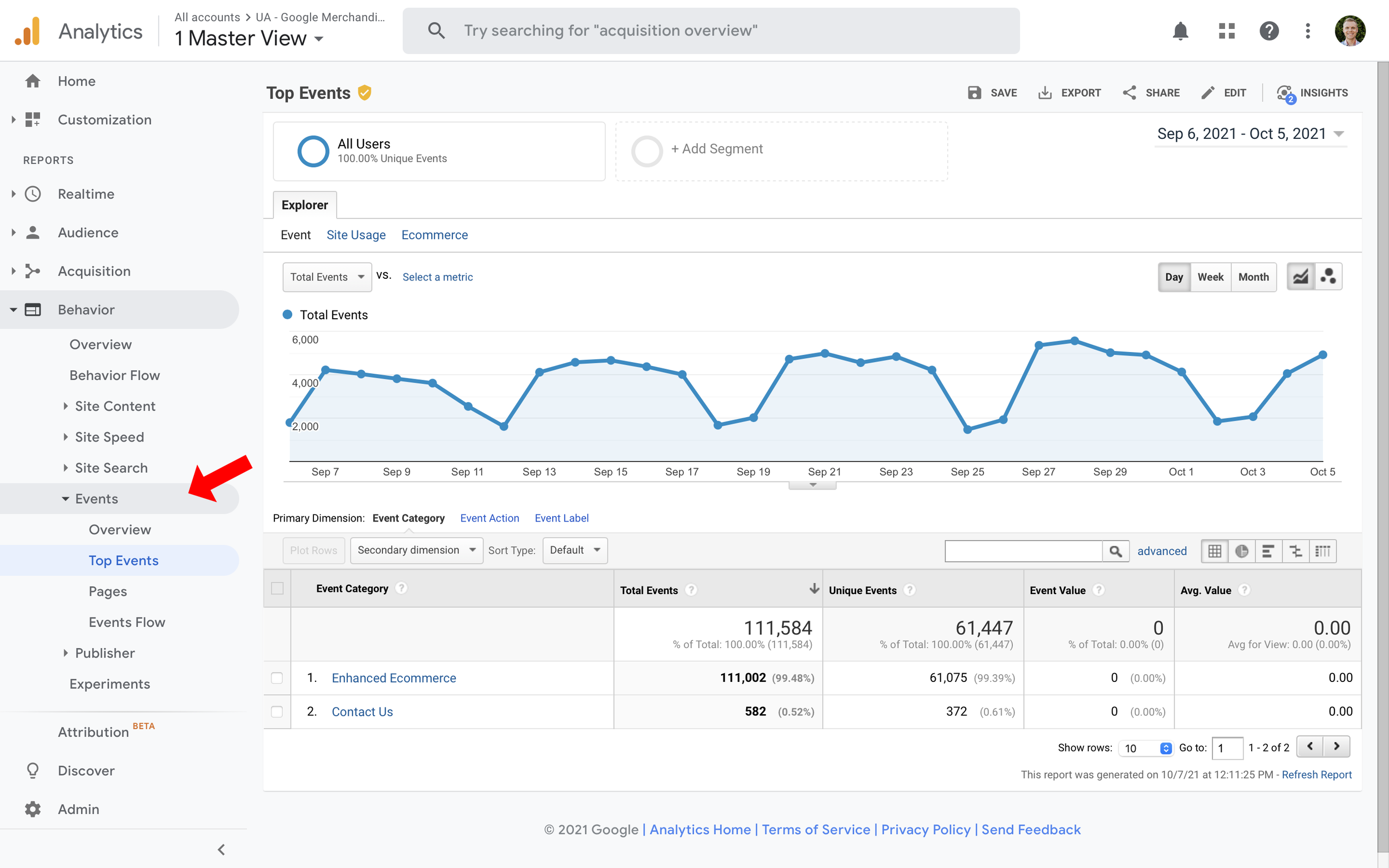Image resolution: width=1389 pixels, height=868 pixels.
Task: Open the advanced filter link
Action: [x=1162, y=550]
